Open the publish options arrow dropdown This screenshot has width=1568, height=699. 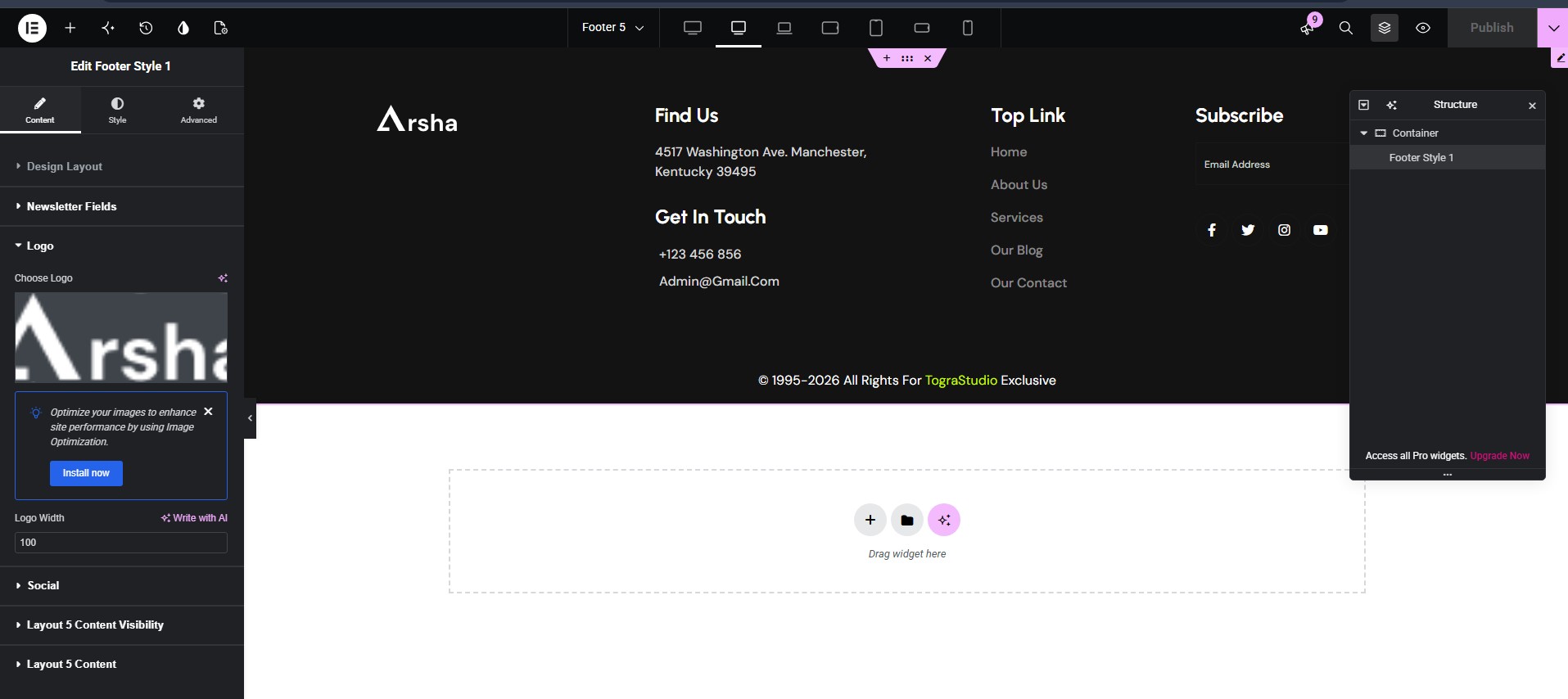tap(1552, 28)
